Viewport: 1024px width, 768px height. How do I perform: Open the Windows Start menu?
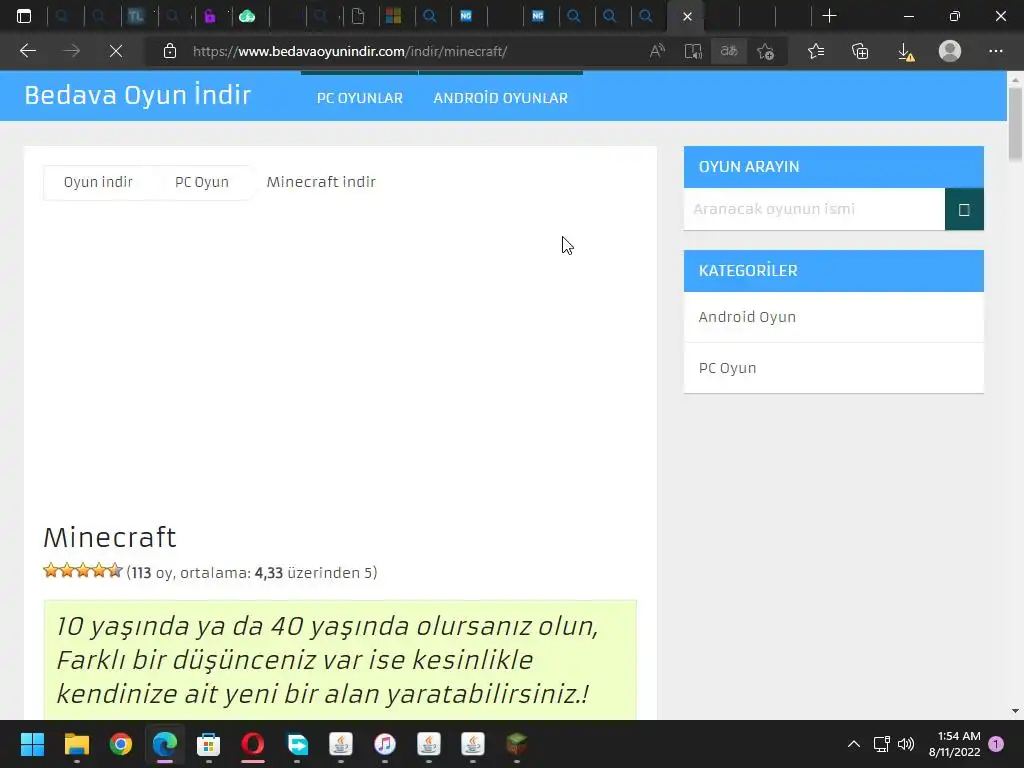coord(32,744)
